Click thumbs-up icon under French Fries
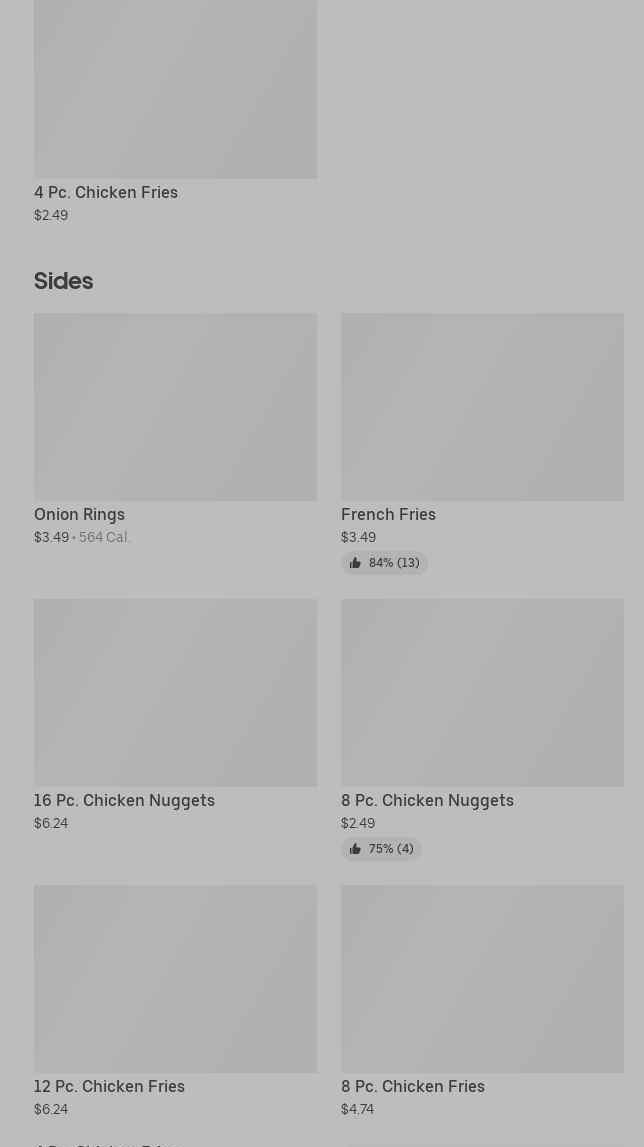 tap(355, 563)
